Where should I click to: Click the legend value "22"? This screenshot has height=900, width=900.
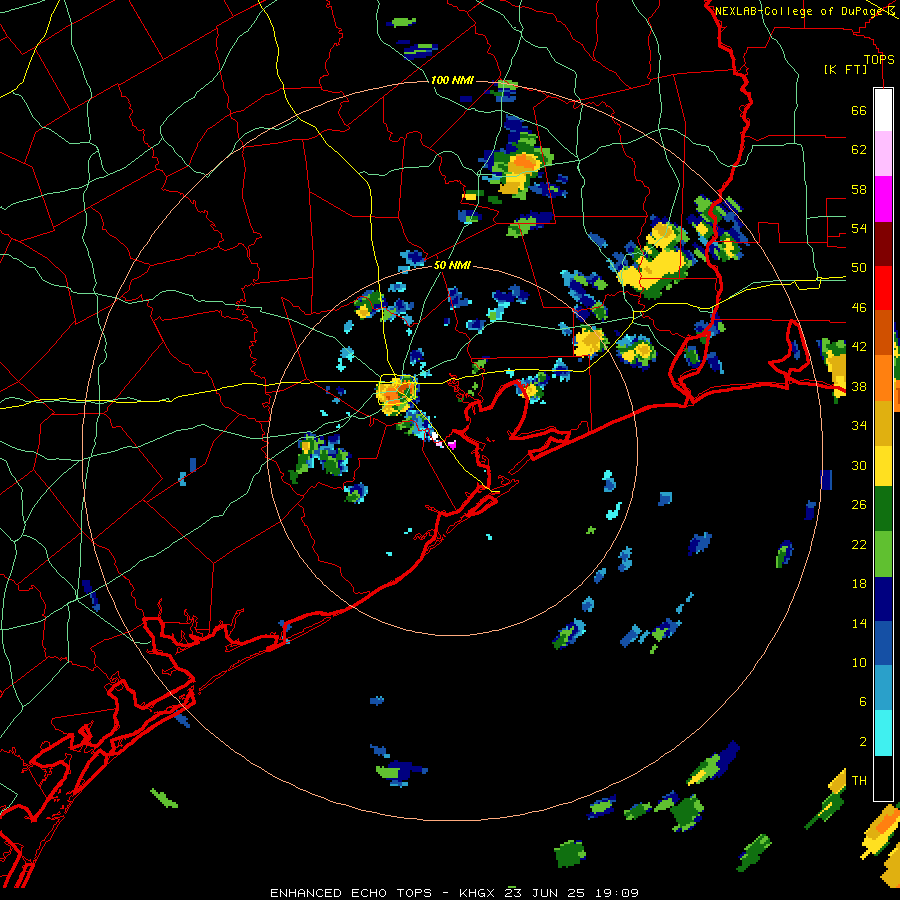click(859, 544)
